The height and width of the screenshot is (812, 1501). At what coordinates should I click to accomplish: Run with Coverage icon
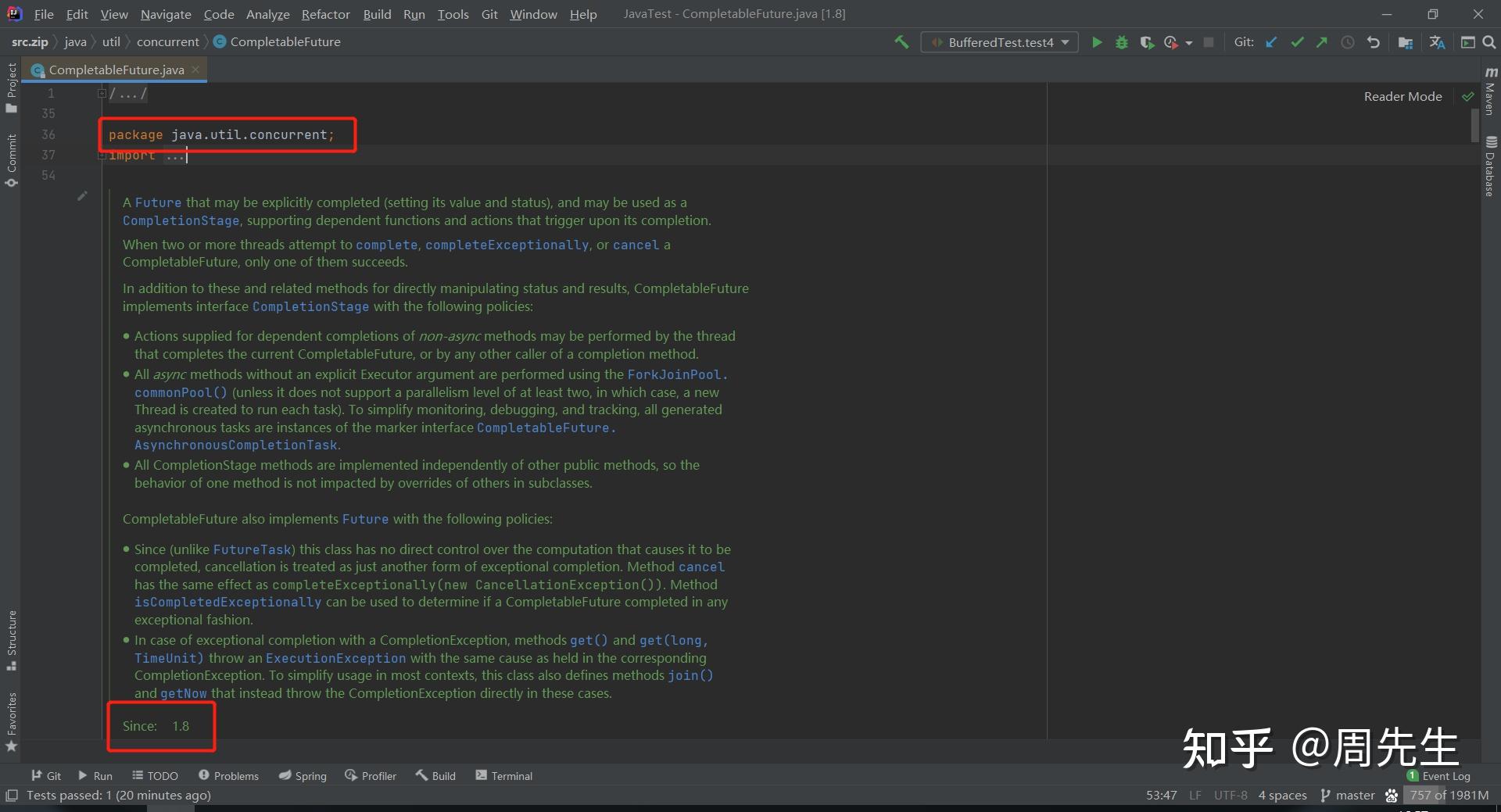[1147, 42]
